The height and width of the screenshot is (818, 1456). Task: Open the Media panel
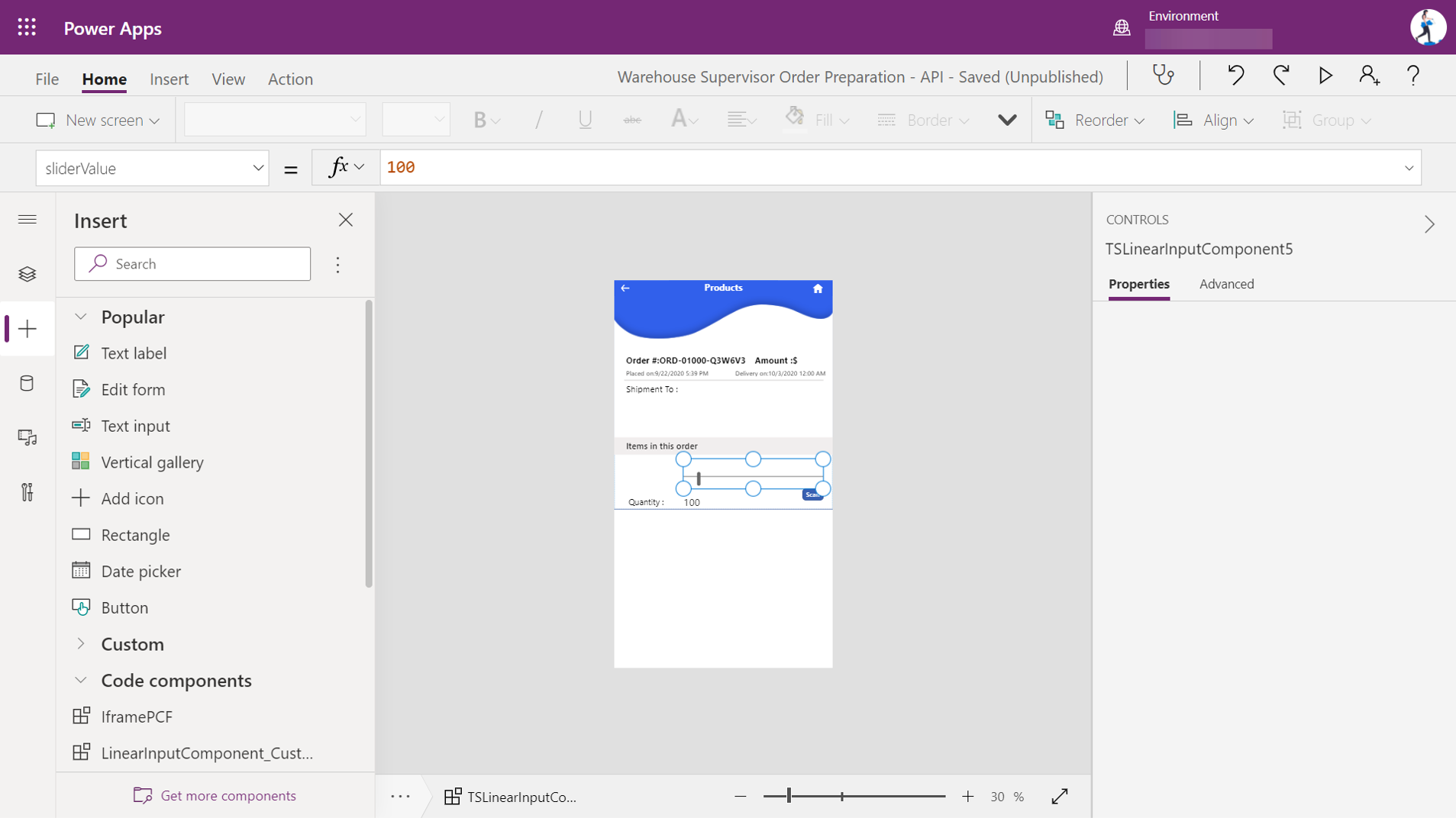tap(27, 437)
